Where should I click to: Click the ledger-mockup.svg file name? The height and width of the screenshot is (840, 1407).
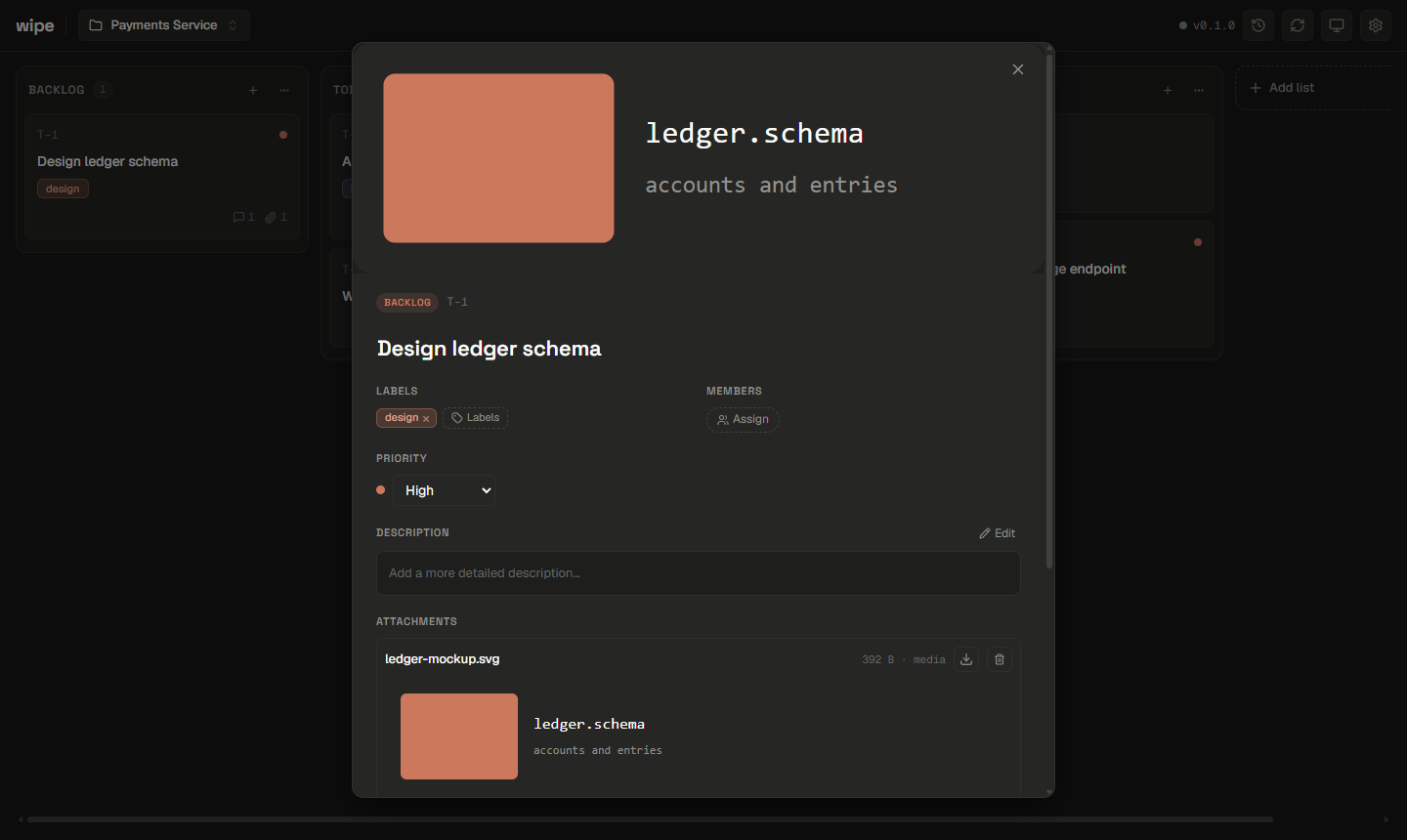click(x=442, y=659)
